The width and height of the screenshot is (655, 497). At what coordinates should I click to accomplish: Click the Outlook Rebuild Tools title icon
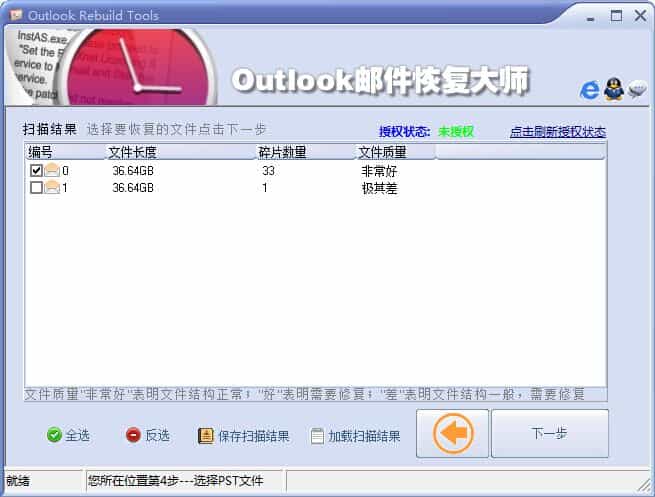tap(16, 15)
